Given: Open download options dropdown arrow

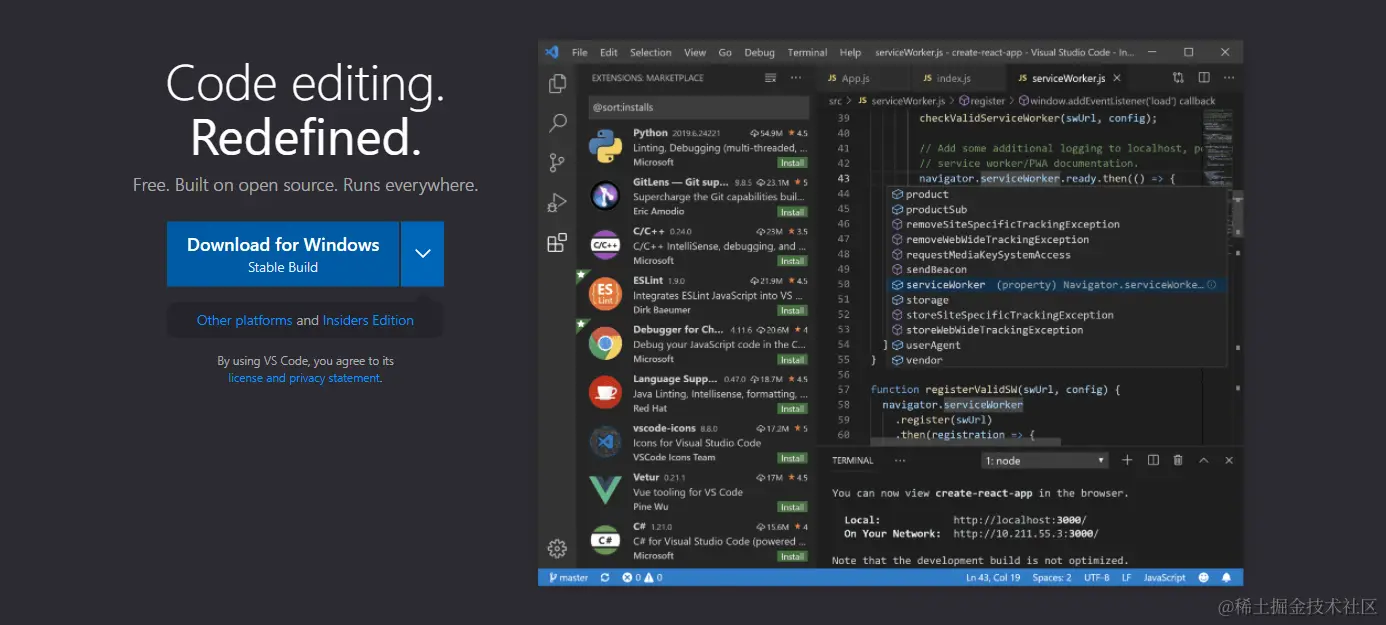Looking at the screenshot, I should coord(423,254).
